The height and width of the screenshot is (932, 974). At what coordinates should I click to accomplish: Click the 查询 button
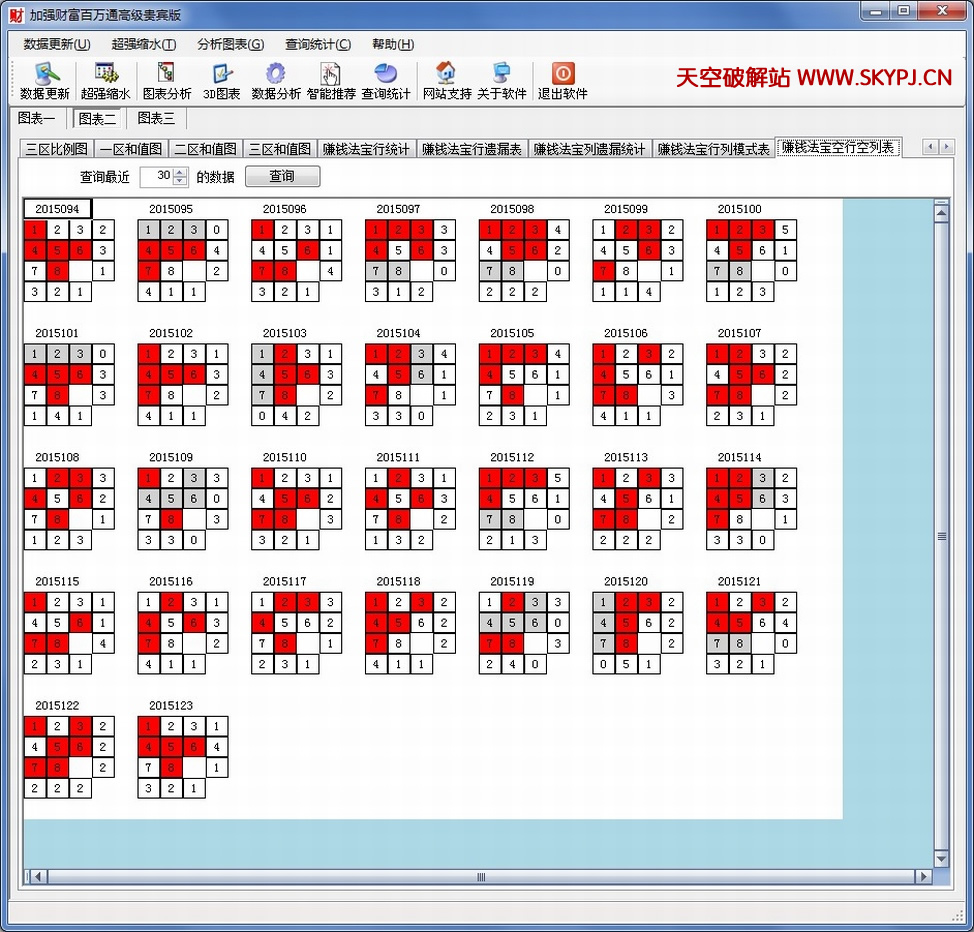282,176
